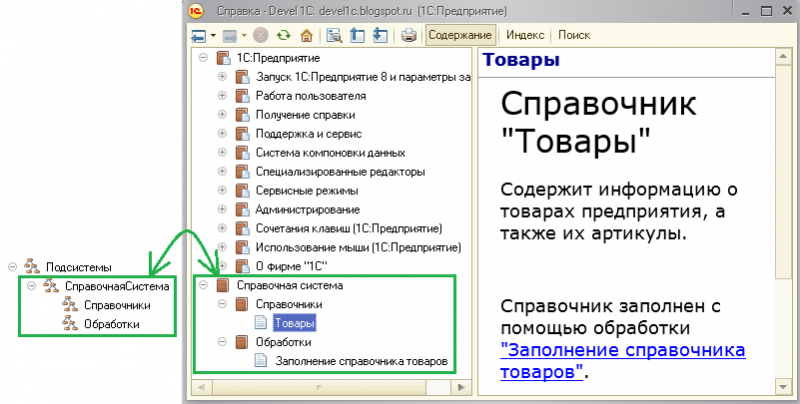Screen dimensions: 800x404
Task: Click the contents tree scroll-right arrow
Action: (462, 387)
